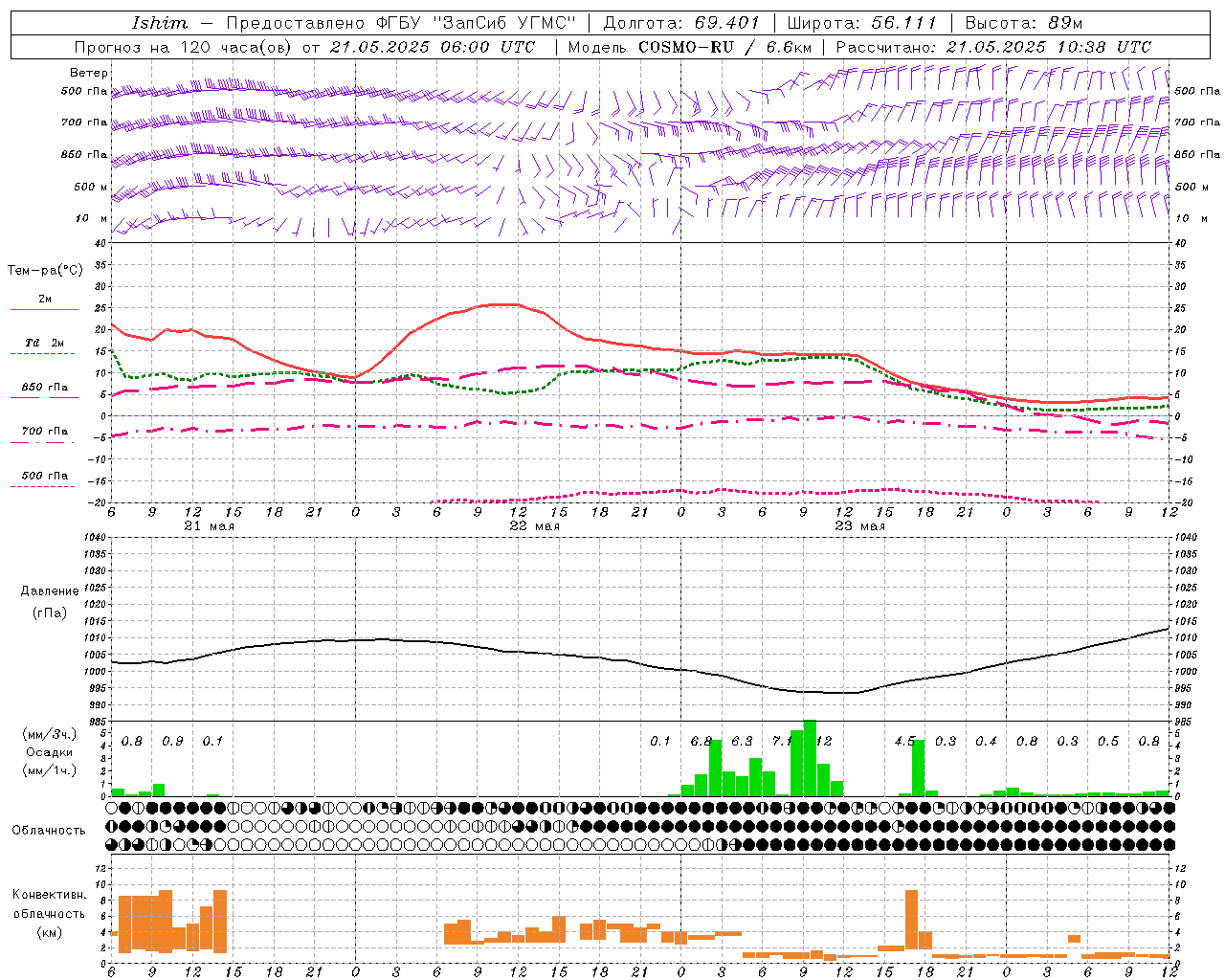Click the "21 мая" date label
Image resolution: width=1225 pixels, height=980 pixels.
pos(210,526)
